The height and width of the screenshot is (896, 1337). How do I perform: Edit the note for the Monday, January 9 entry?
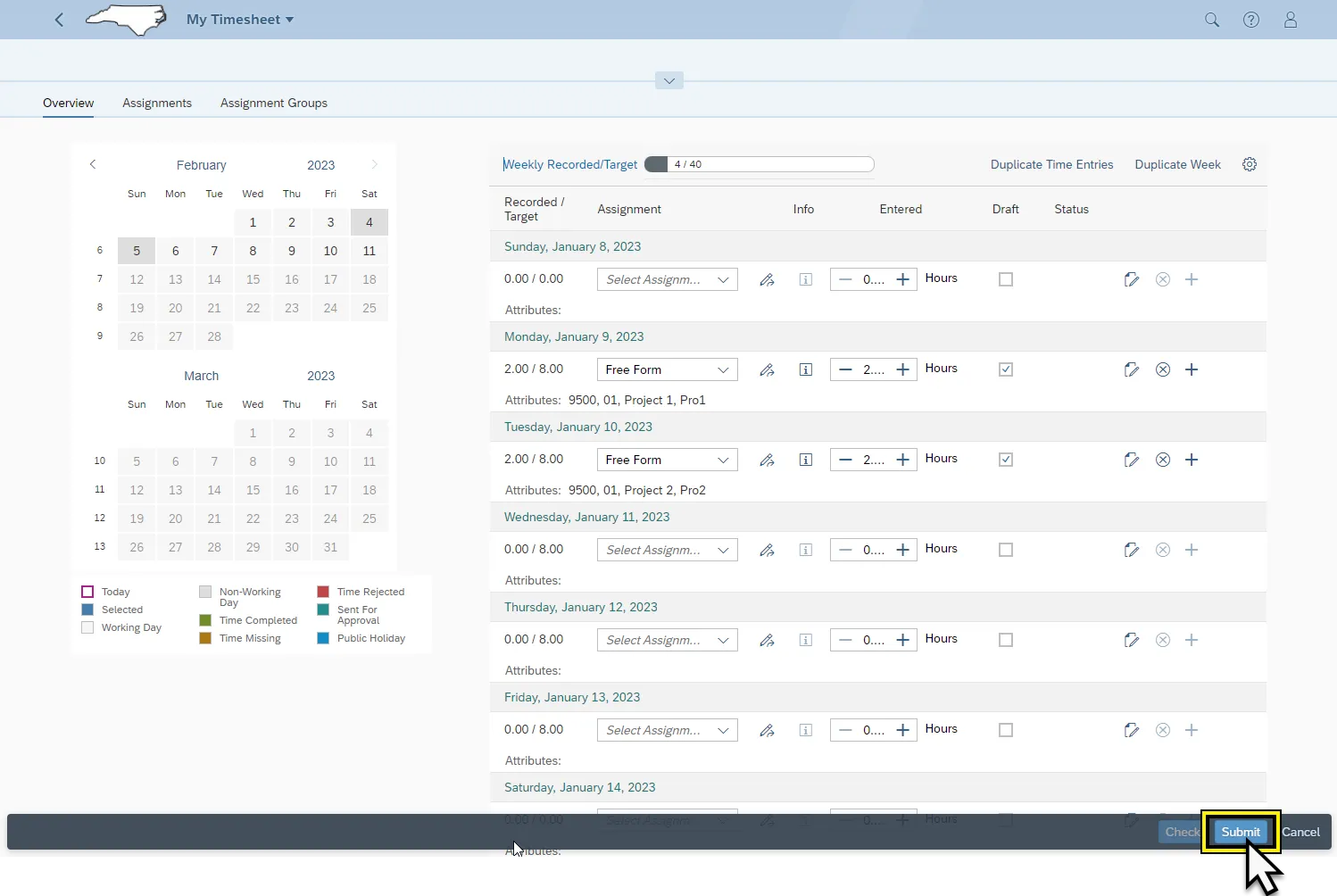[x=1132, y=369]
